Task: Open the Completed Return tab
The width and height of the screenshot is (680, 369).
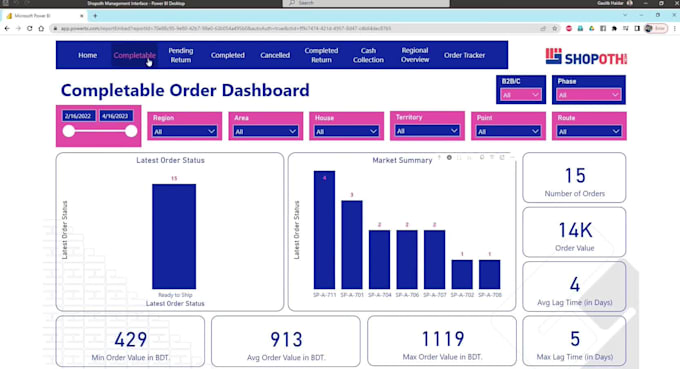Action: coord(321,55)
